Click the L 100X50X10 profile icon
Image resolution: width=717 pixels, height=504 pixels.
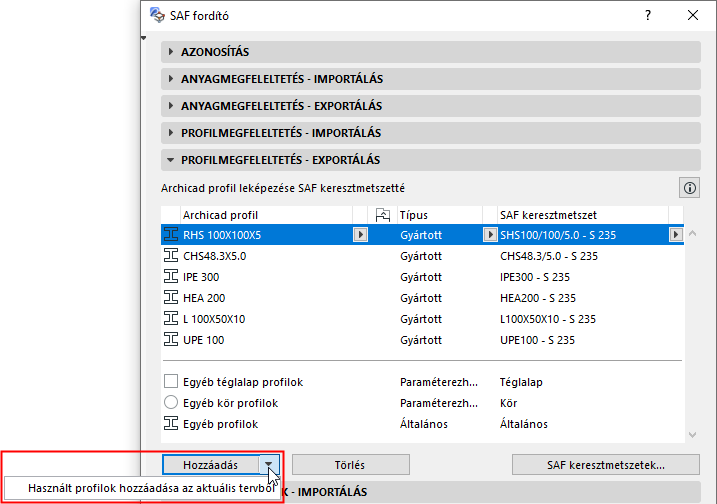click(169, 319)
